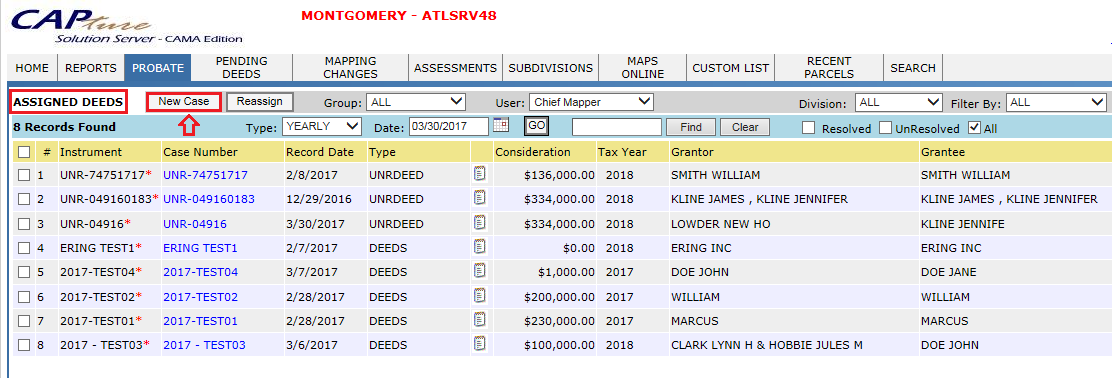Switch to the PENDING DEEDS tab
The width and height of the screenshot is (1112, 378).
(242, 68)
